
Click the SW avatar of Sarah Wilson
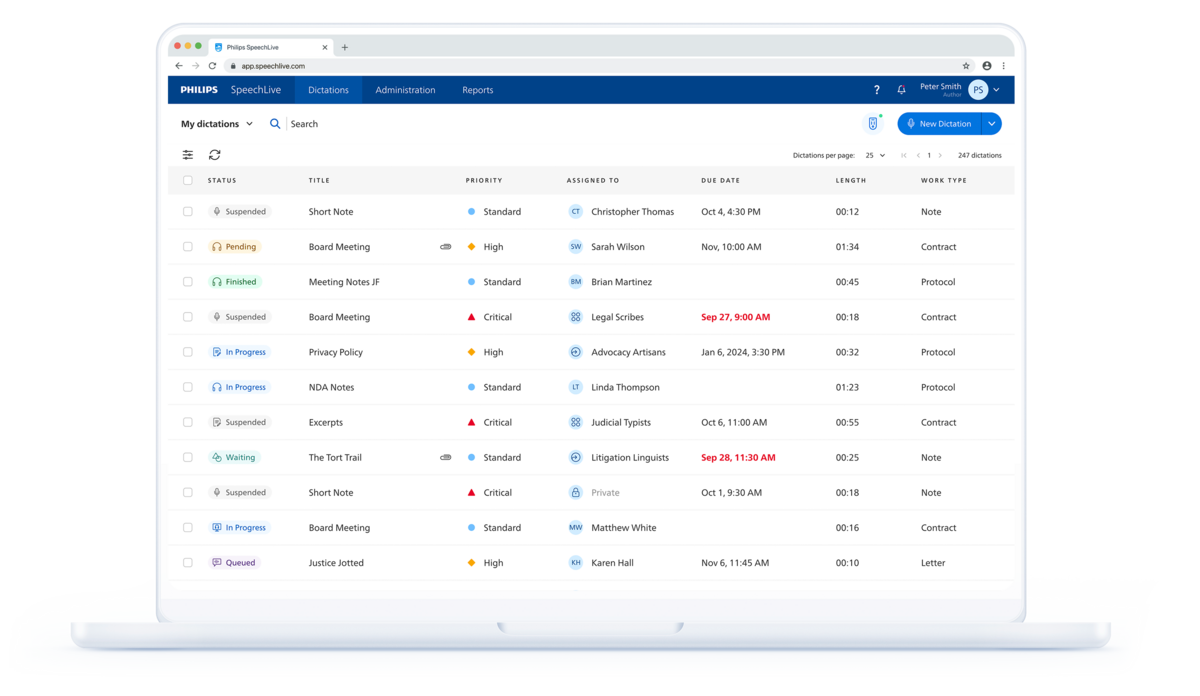(576, 247)
